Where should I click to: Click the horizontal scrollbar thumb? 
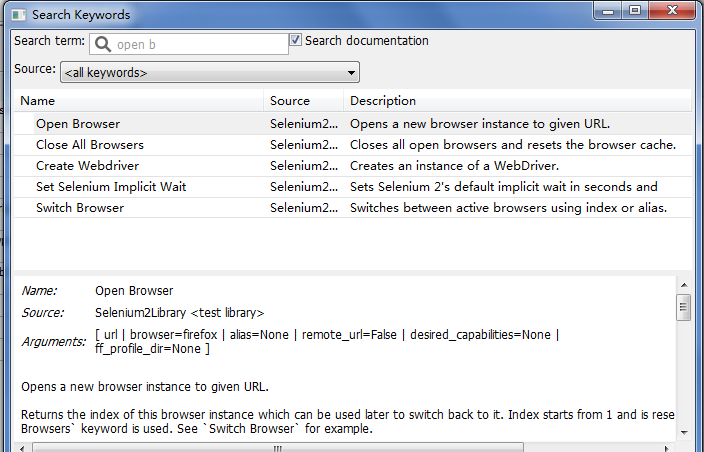pyautogui.click(x=278, y=448)
